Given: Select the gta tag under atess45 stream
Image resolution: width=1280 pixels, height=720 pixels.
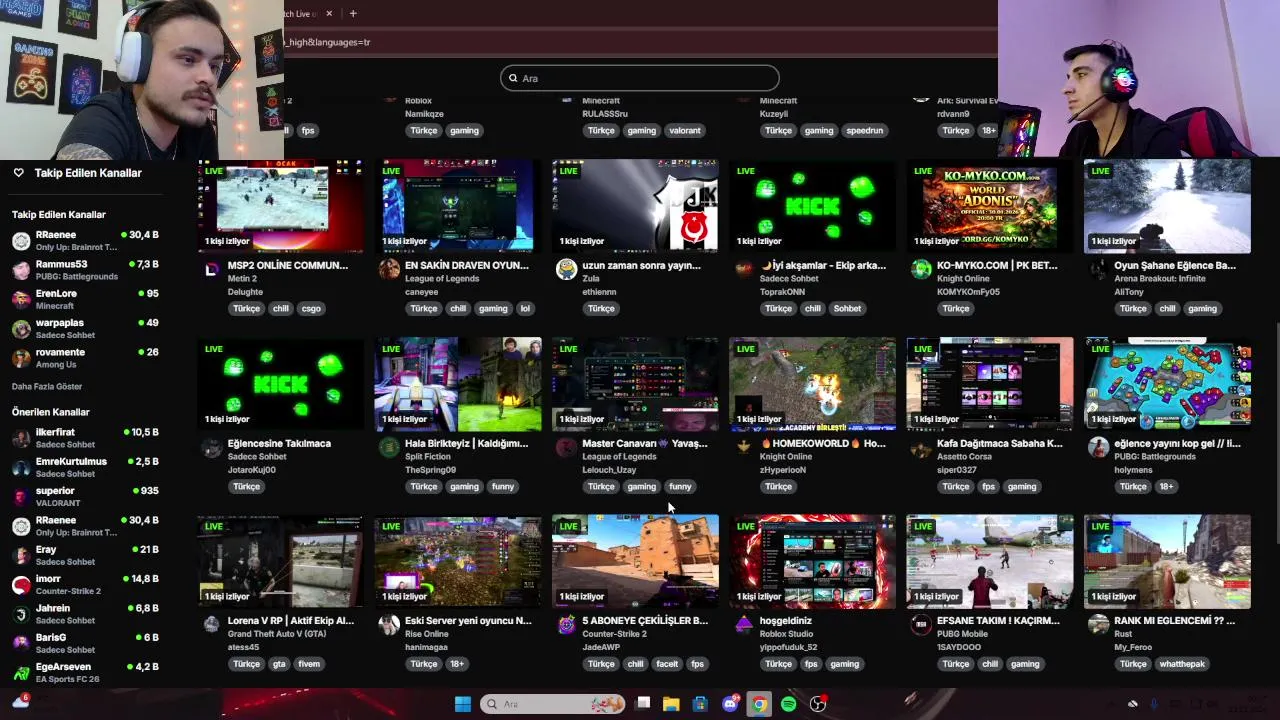Looking at the screenshot, I should 279,663.
